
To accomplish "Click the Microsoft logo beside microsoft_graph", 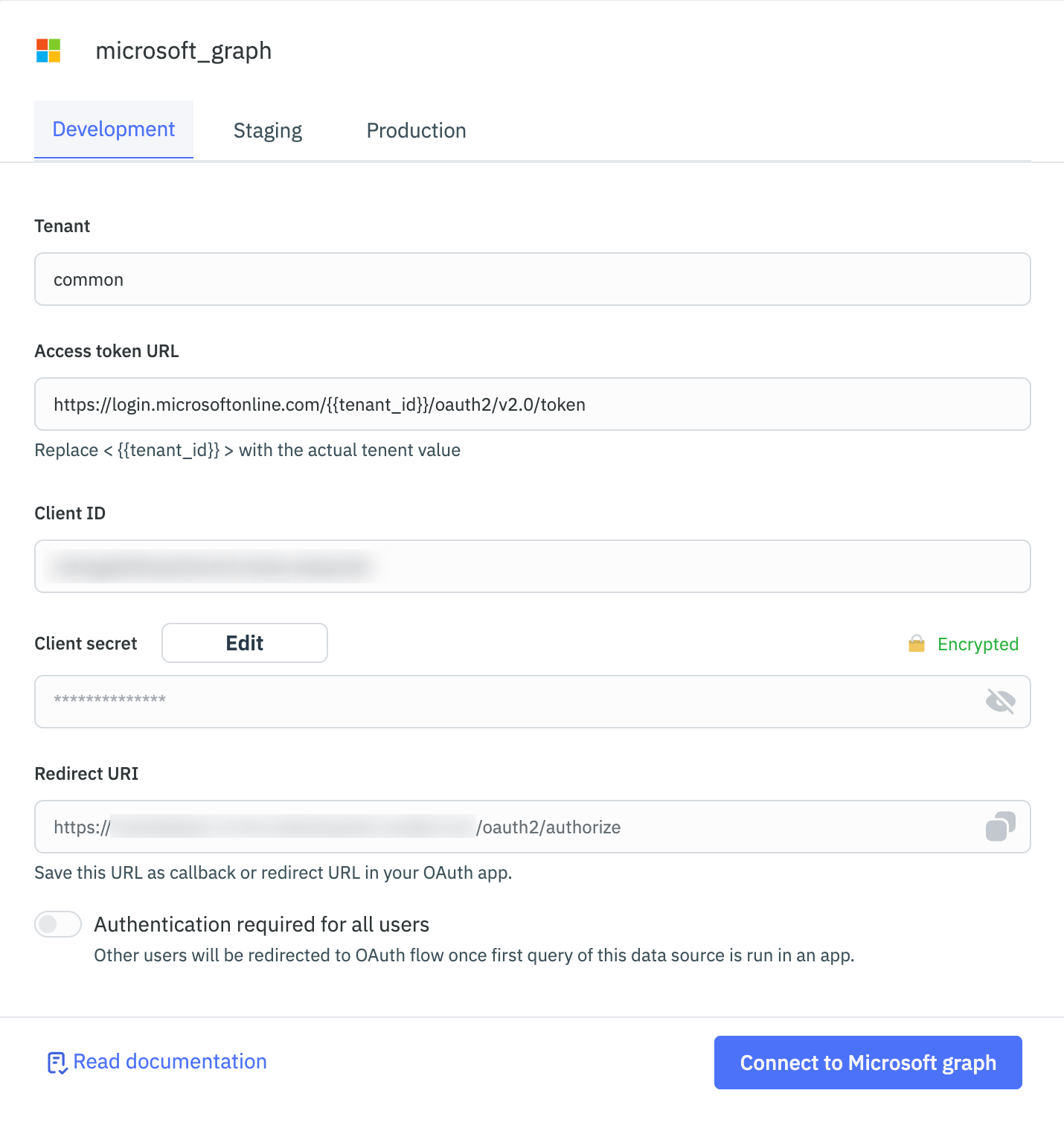I will [48, 51].
